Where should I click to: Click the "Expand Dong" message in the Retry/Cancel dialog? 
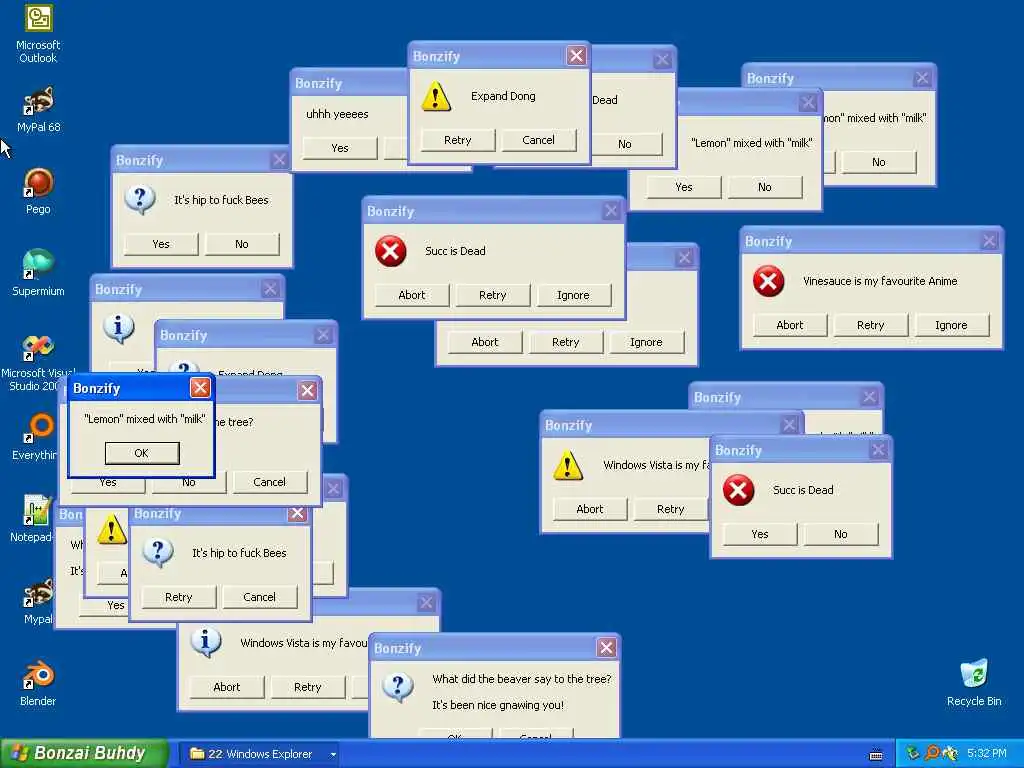point(503,96)
